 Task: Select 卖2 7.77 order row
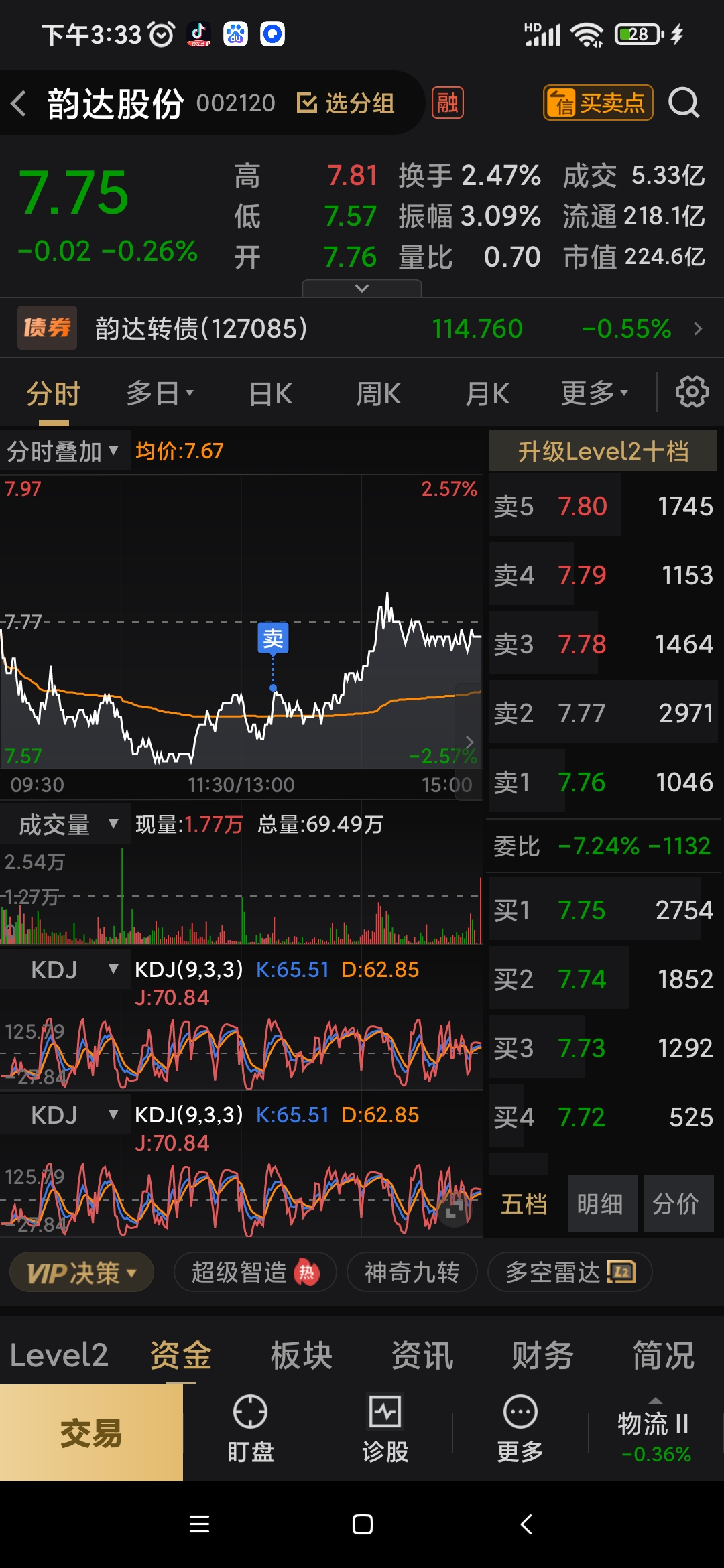coord(603,713)
